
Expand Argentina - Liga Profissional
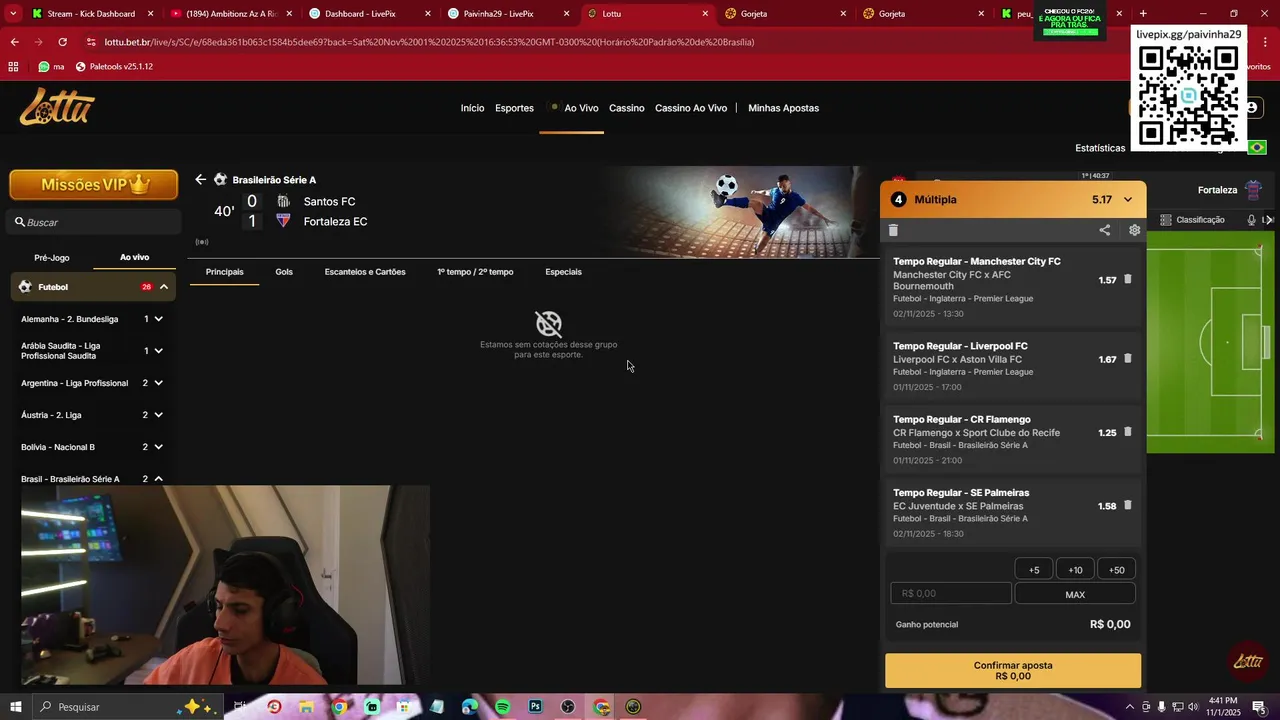[158, 383]
